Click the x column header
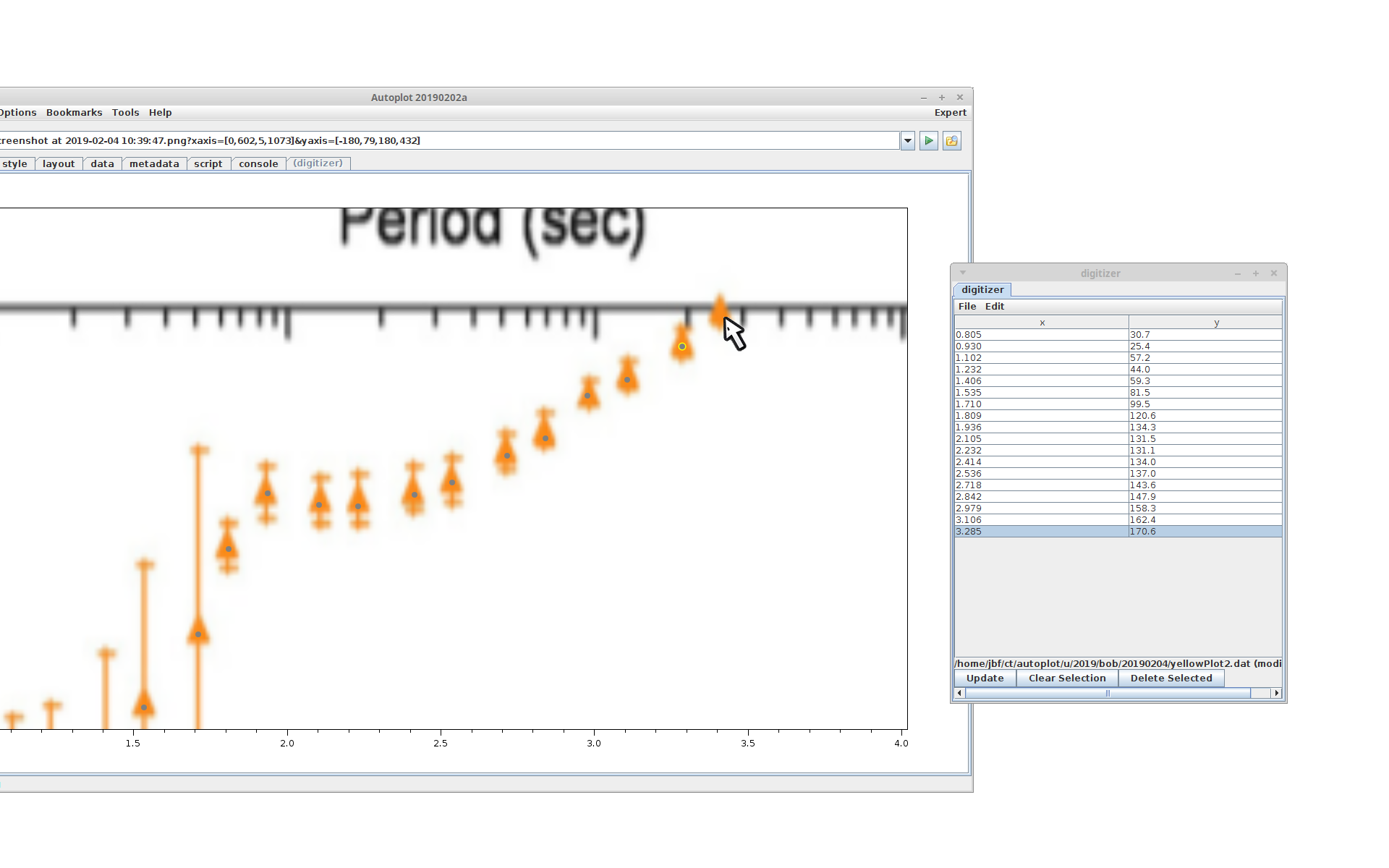1389x868 pixels. 1042,323
